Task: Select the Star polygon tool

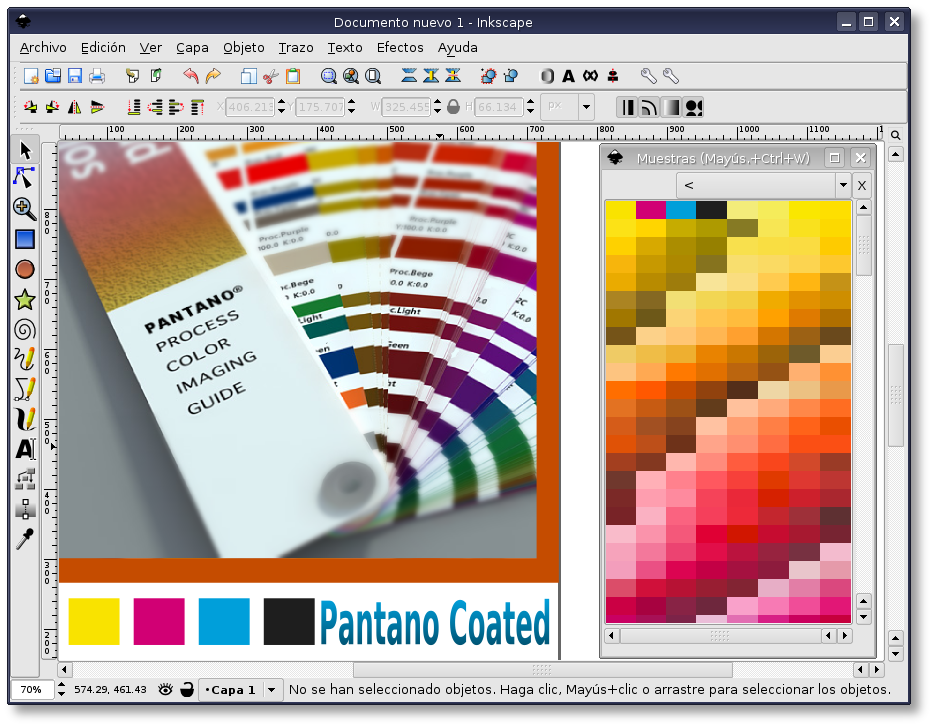Action: (x=25, y=300)
